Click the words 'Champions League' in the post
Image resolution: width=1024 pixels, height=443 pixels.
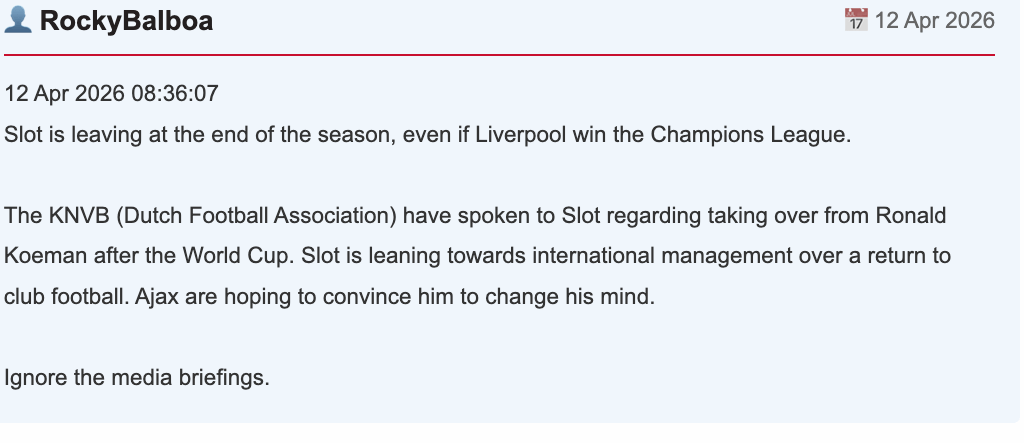750,135
